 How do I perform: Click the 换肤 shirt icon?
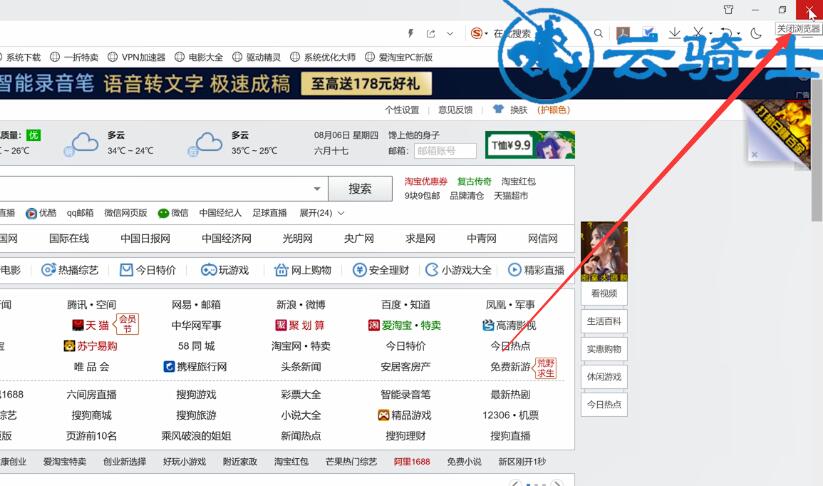coord(498,109)
